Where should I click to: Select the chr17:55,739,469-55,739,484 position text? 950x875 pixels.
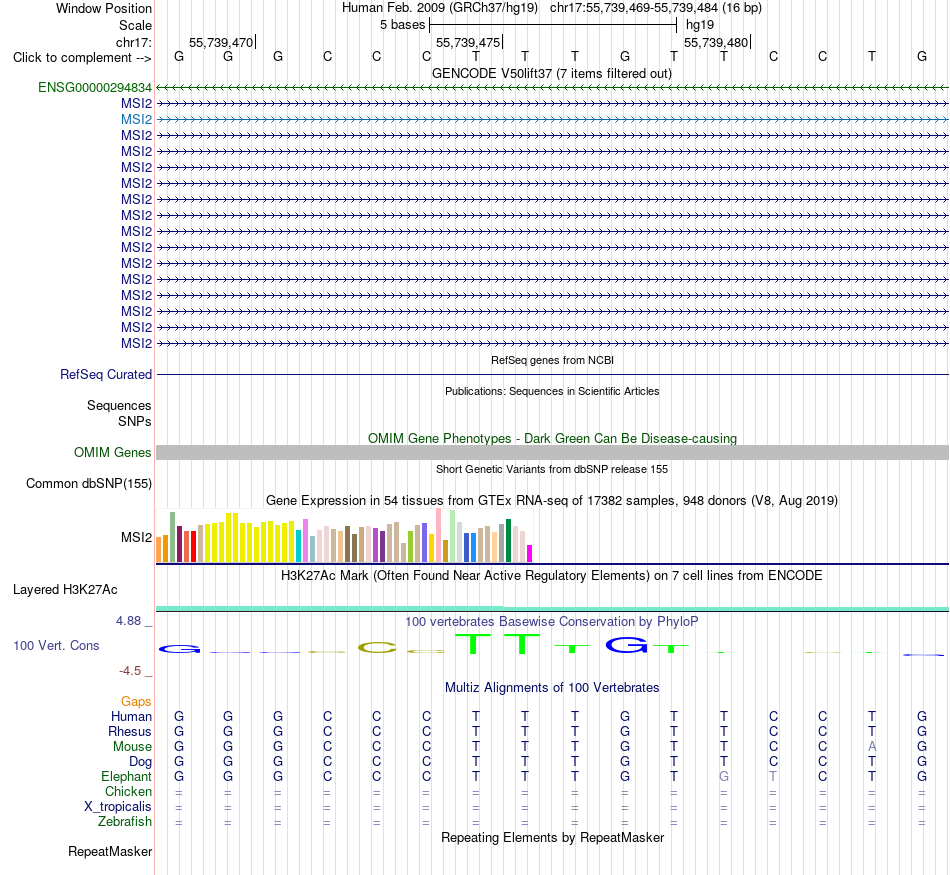coord(656,8)
